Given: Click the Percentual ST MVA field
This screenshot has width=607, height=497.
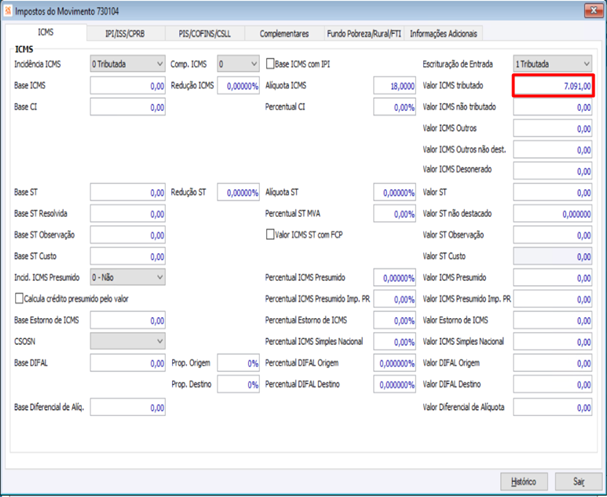Looking at the screenshot, I should coord(394,213).
